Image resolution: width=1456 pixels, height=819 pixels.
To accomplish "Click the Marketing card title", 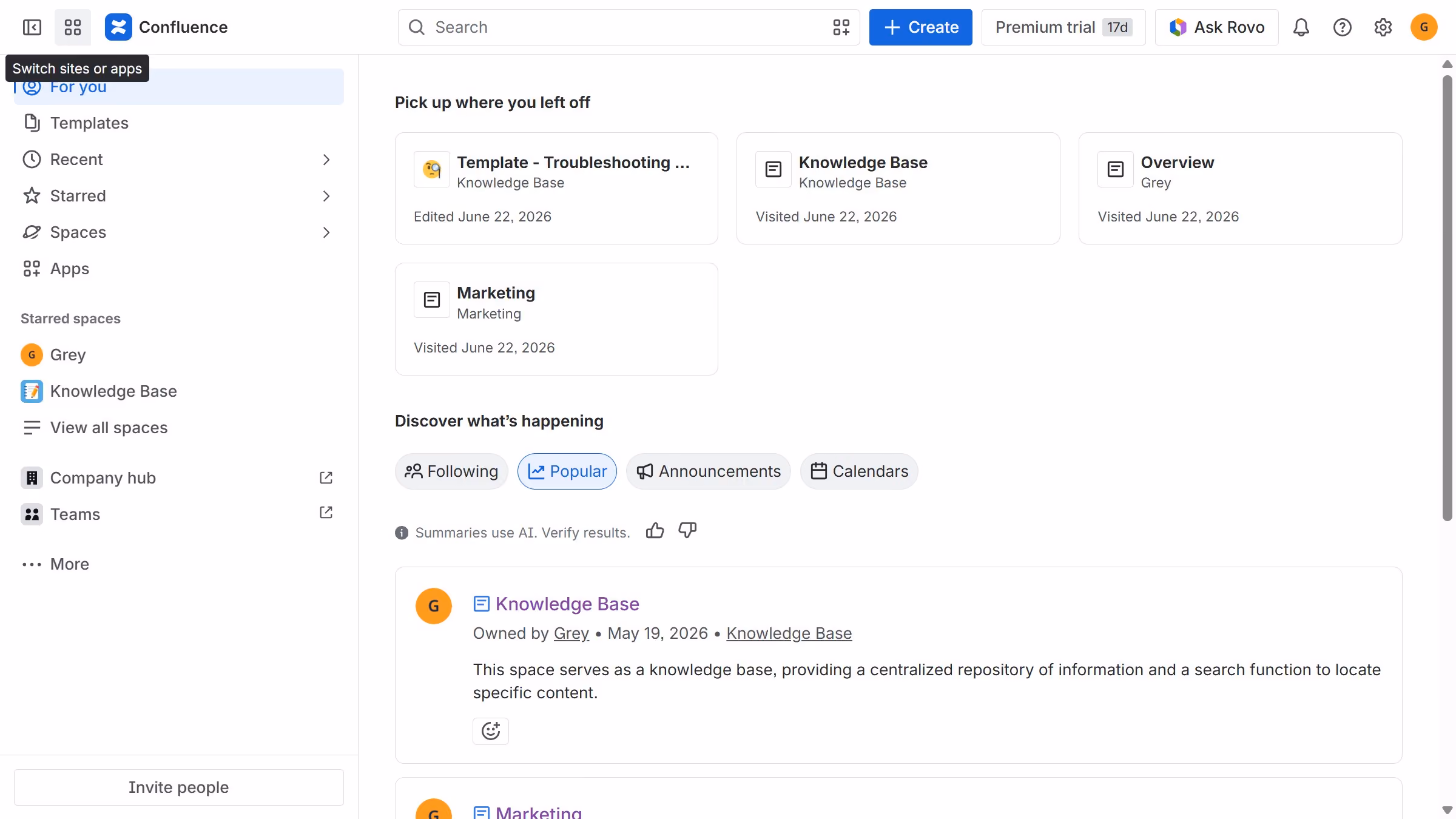I will click(x=496, y=292).
